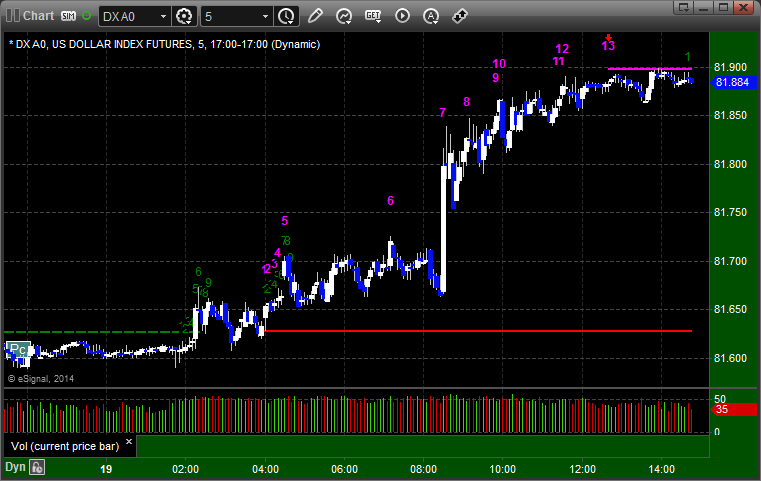Image resolution: width=761 pixels, height=481 pixels.
Task: Select the Vol (current price bar) tab
Action: (65, 446)
